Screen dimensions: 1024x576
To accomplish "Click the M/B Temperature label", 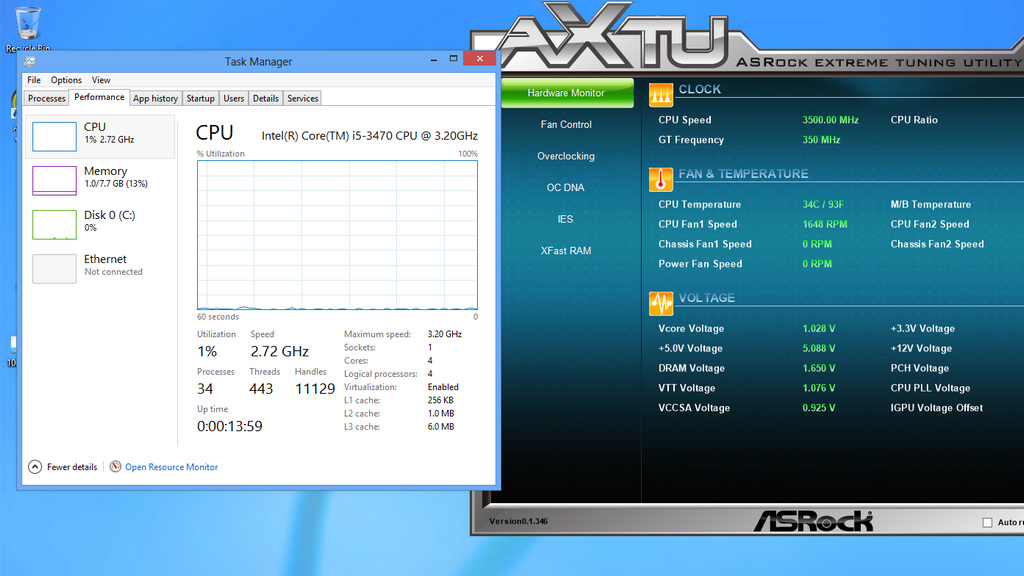I will [x=930, y=204].
